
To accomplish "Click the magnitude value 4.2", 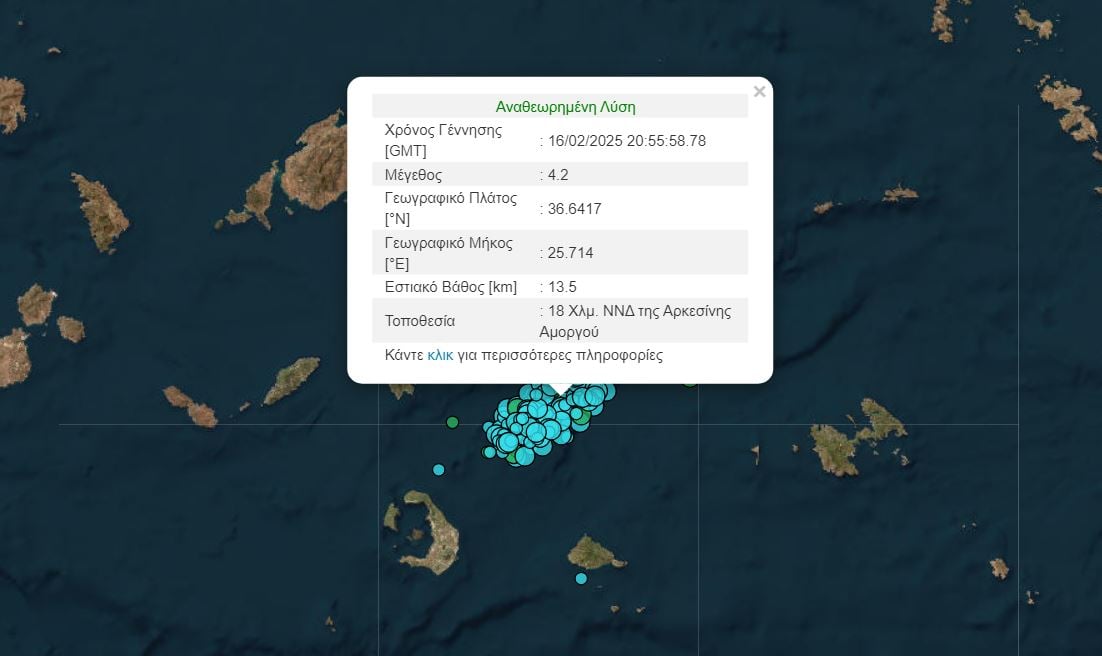I will click(x=554, y=174).
